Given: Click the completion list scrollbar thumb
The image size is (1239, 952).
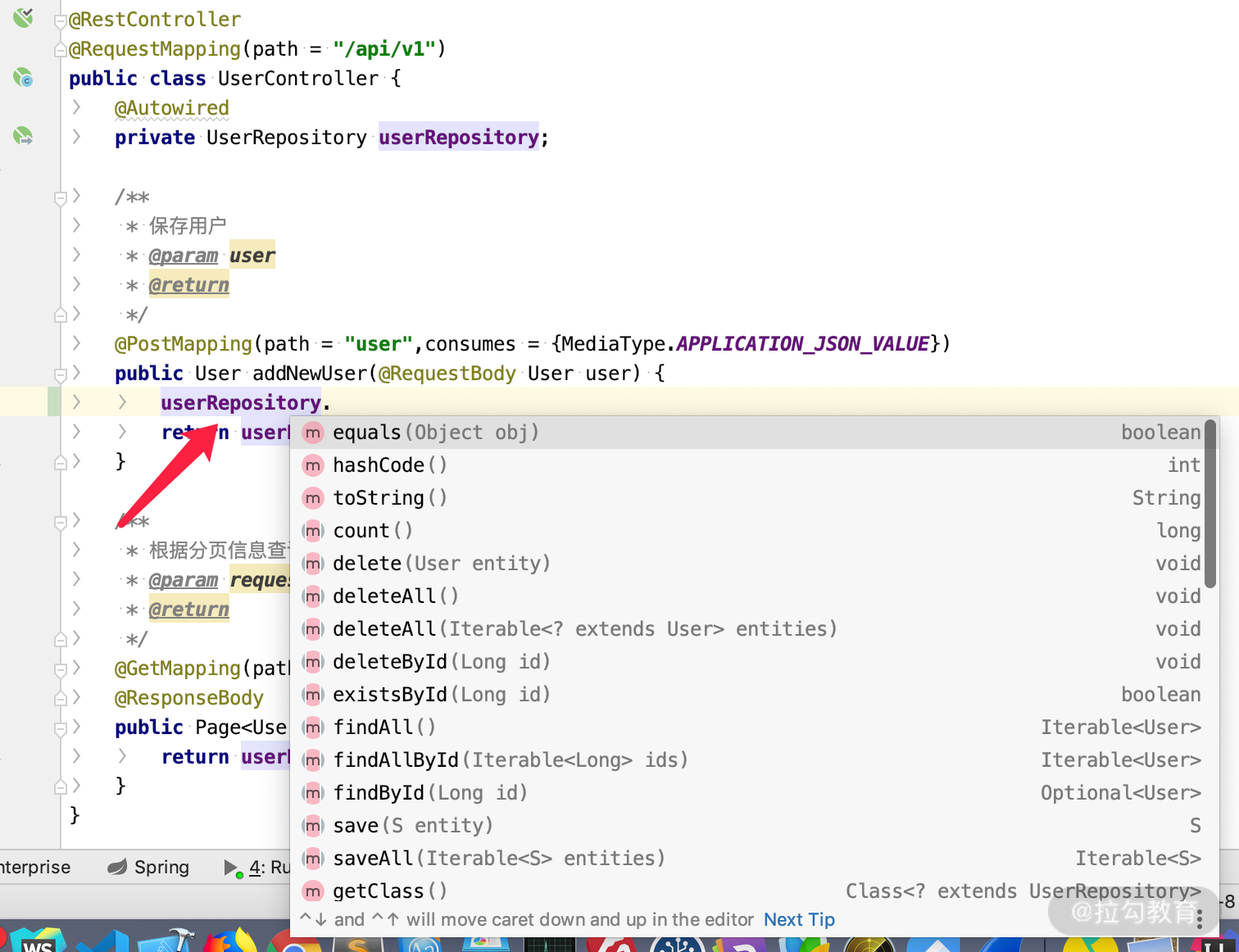Looking at the screenshot, I should coord(1210,504).
